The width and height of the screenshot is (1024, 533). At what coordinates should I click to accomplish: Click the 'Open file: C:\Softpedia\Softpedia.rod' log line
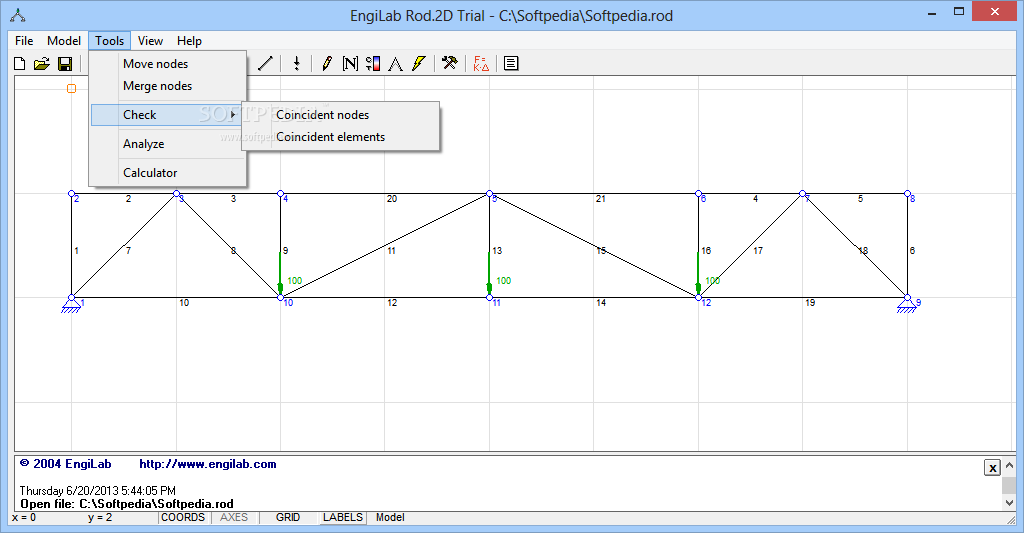[127, 504]
